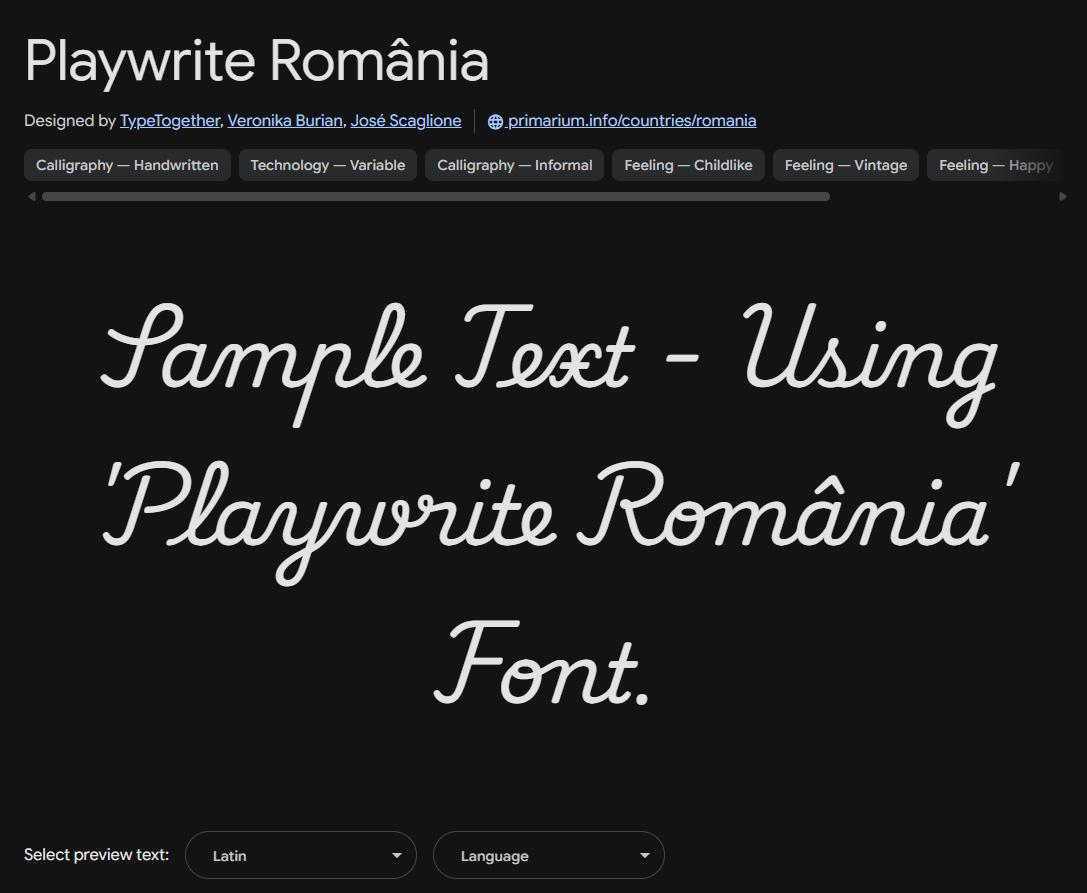Click the 'Designed by' text

69,121
